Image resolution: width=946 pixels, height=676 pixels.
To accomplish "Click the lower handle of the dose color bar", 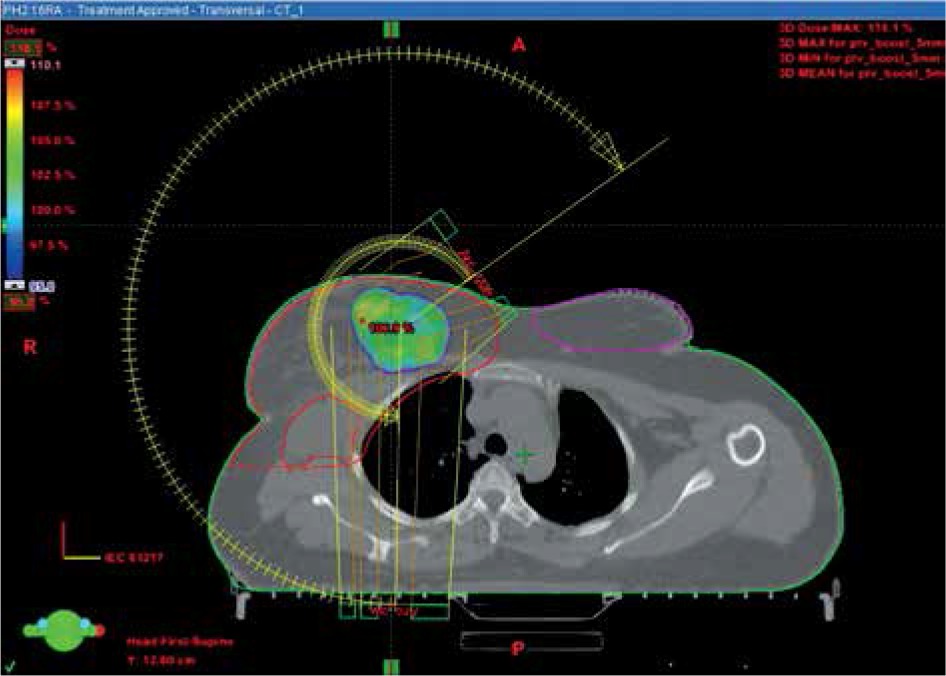I will coord(16,285).
